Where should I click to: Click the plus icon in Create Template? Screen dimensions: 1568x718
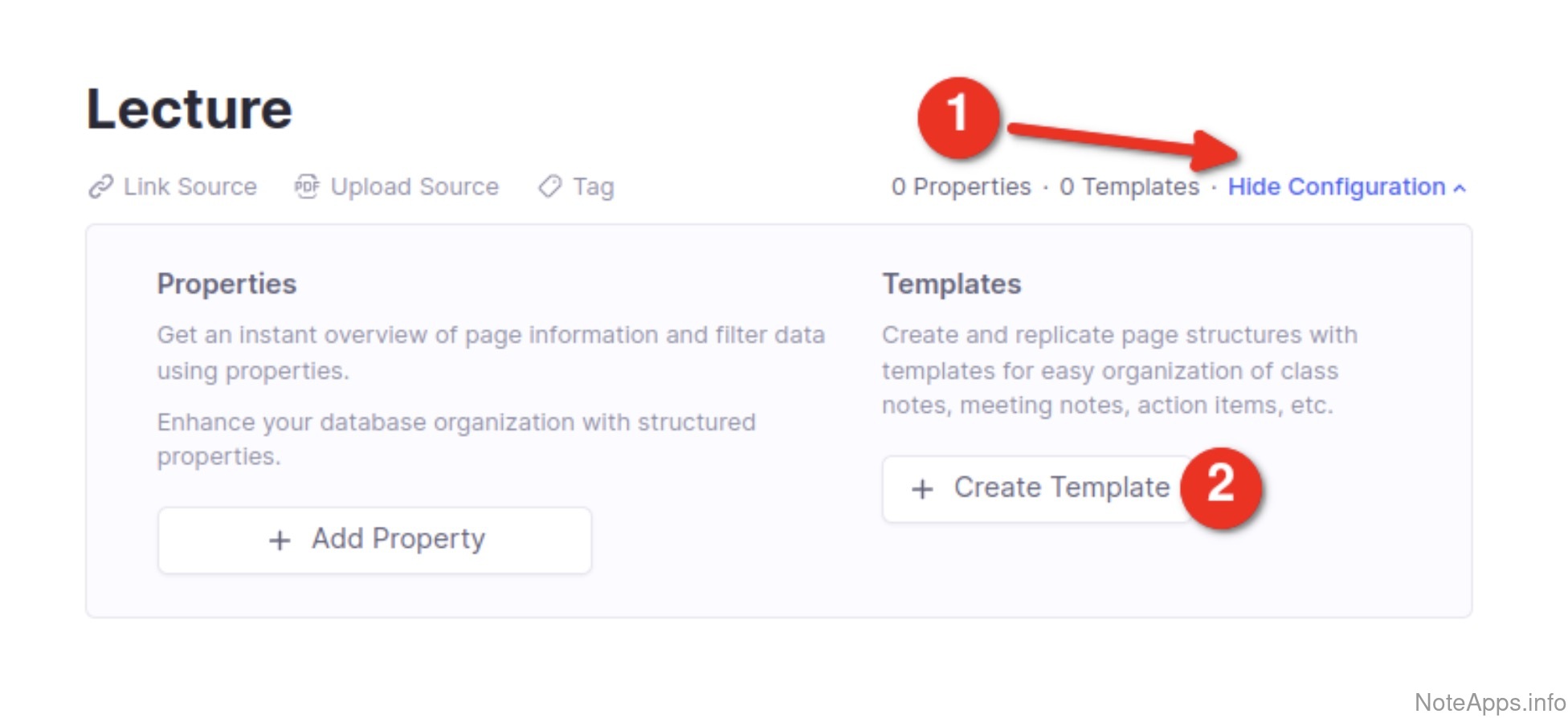pos(922,489)
